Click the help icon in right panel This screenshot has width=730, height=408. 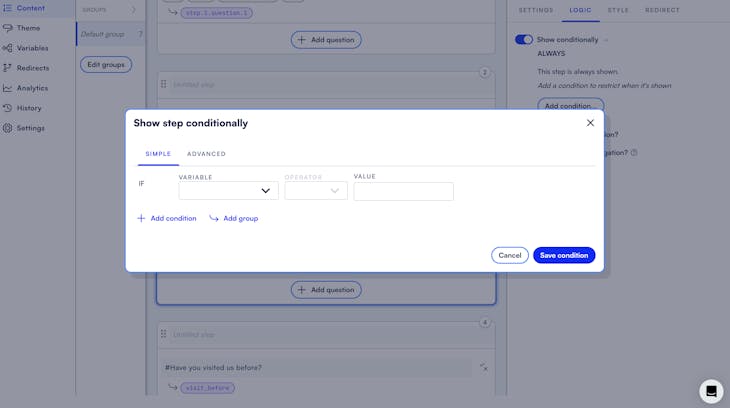pos(634,152)
